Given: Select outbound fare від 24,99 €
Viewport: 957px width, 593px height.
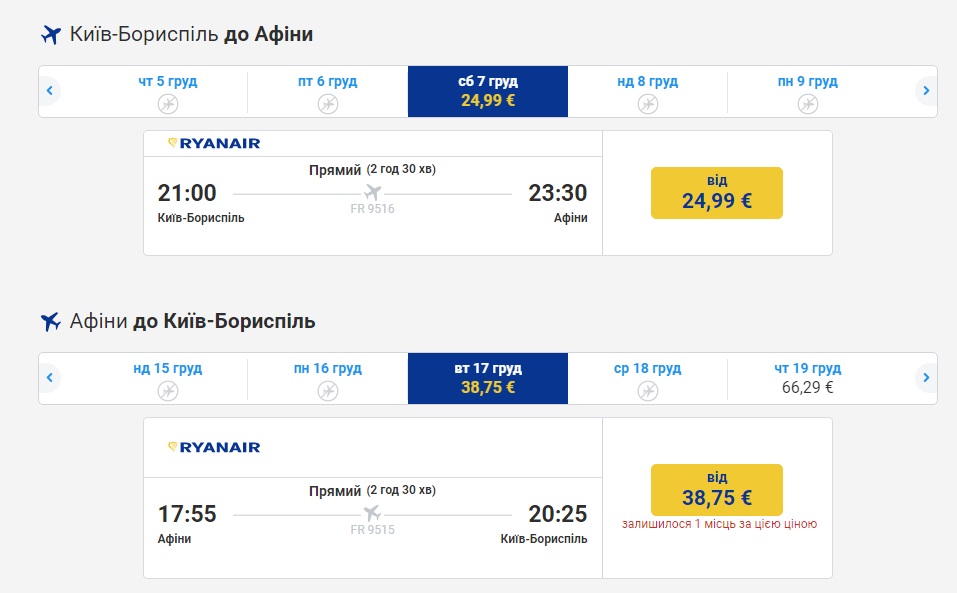Looking at the screenshot, I should 716,193.
